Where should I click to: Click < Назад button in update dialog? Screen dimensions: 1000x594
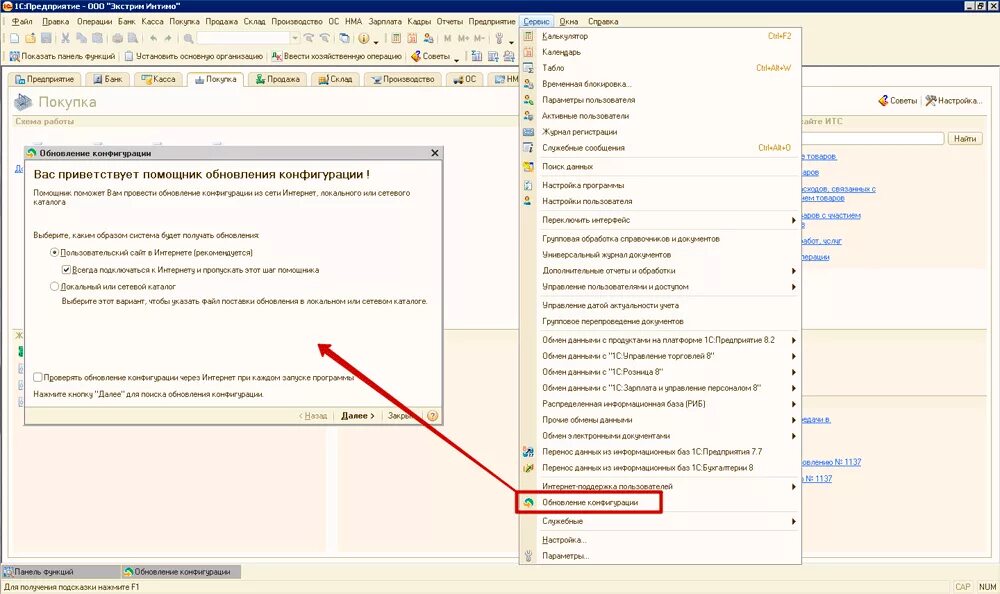tap(313, 415)
